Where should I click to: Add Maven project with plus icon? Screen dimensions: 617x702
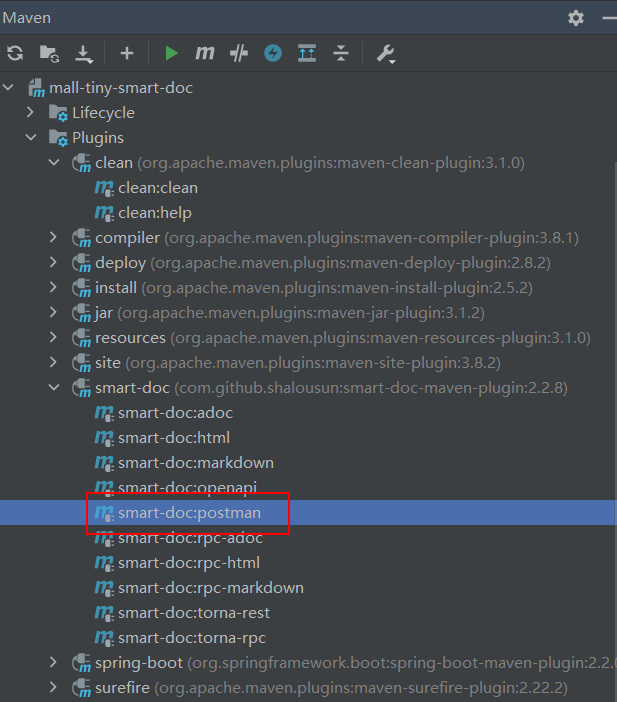coord(127,53)
